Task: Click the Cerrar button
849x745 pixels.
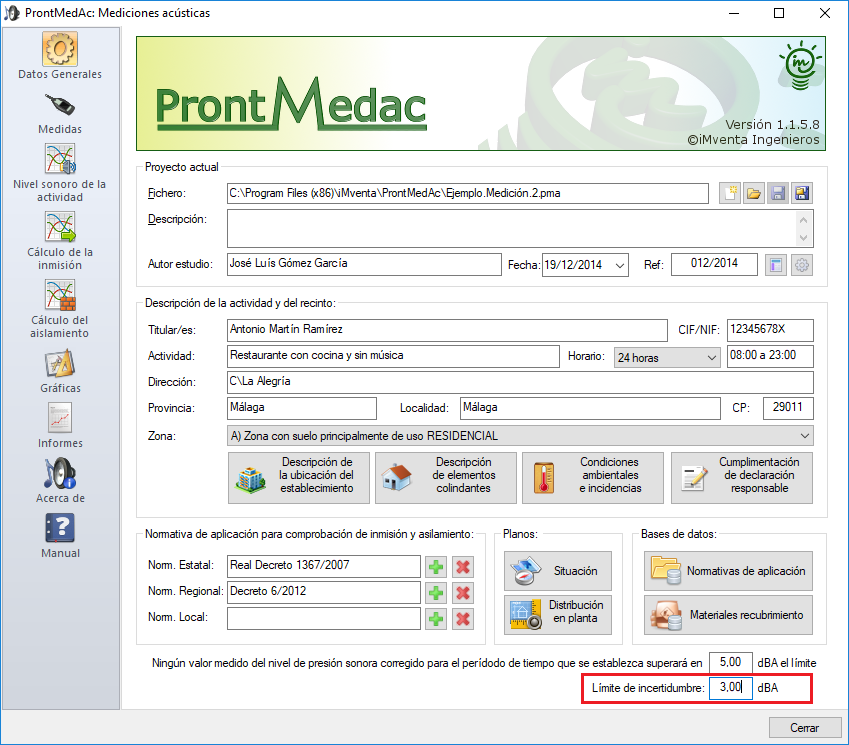Action: click(x=805, y=728)
